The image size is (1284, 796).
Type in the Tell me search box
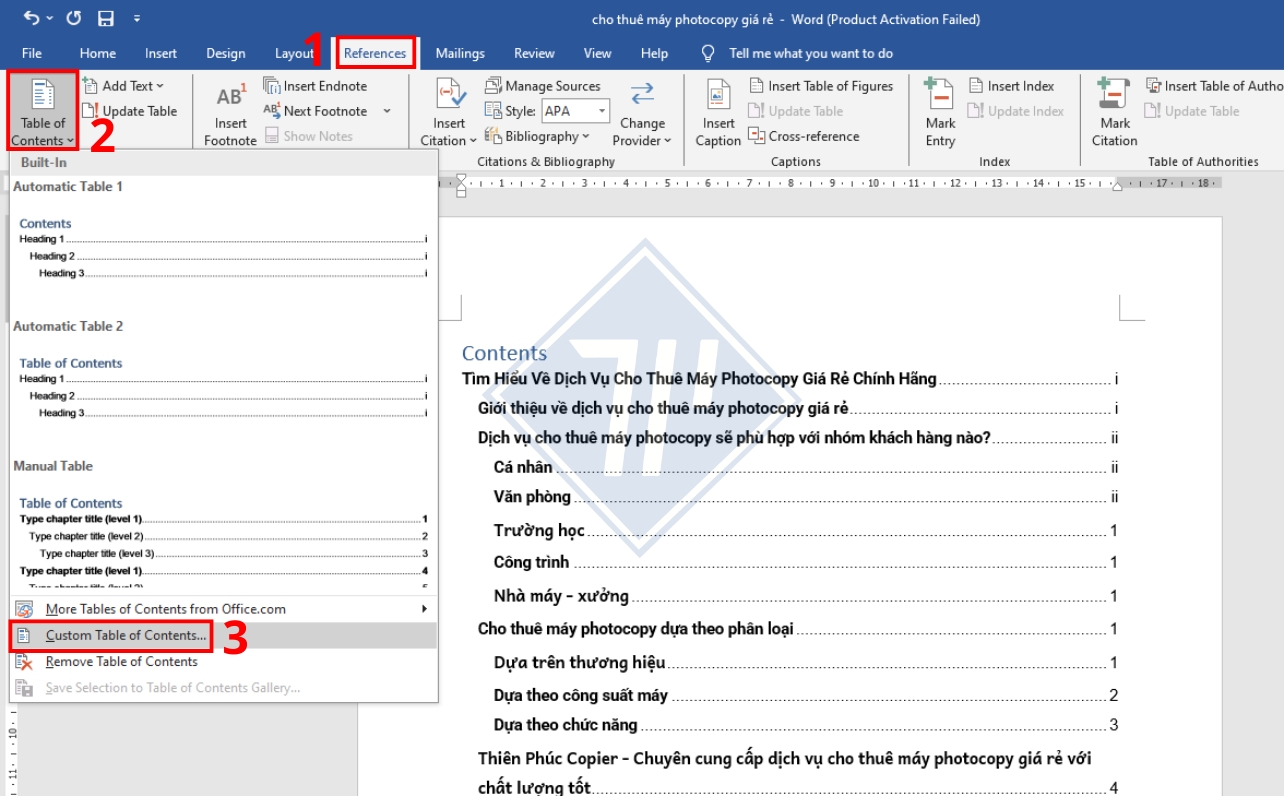click(x=810, y=53)
